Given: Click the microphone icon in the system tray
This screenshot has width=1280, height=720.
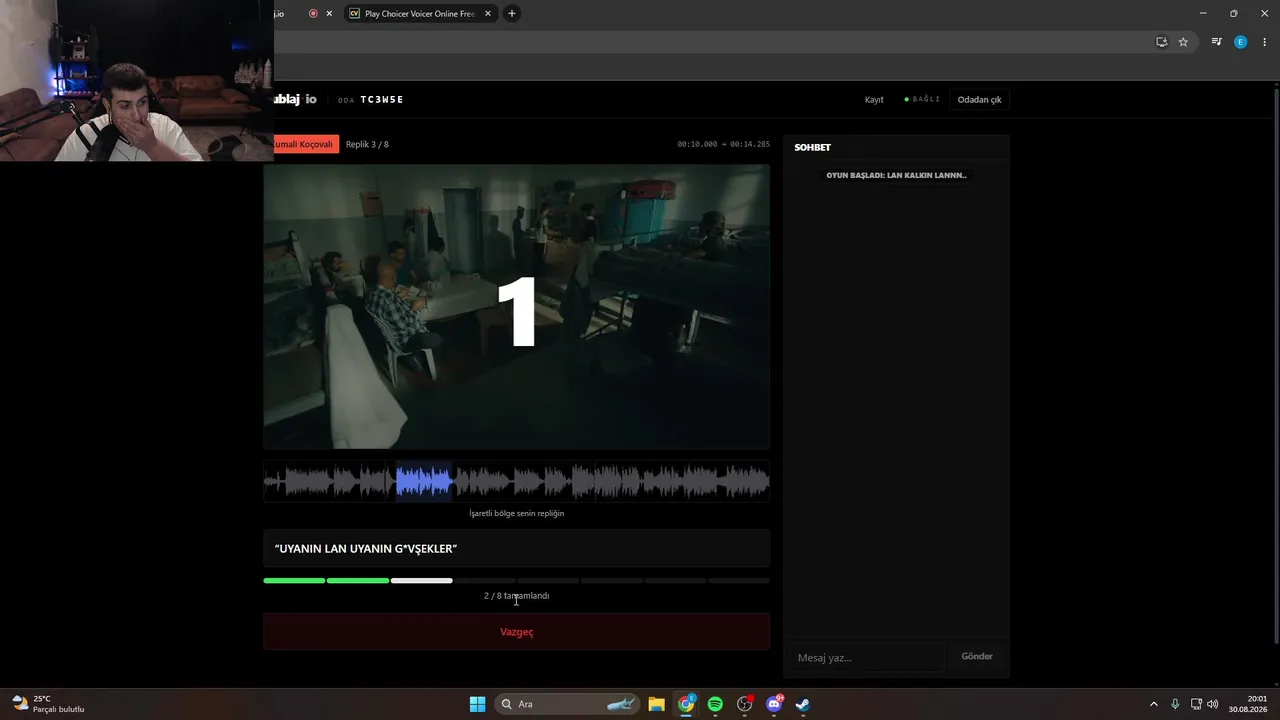Looking at the screenshot, I should [1175, 704].
